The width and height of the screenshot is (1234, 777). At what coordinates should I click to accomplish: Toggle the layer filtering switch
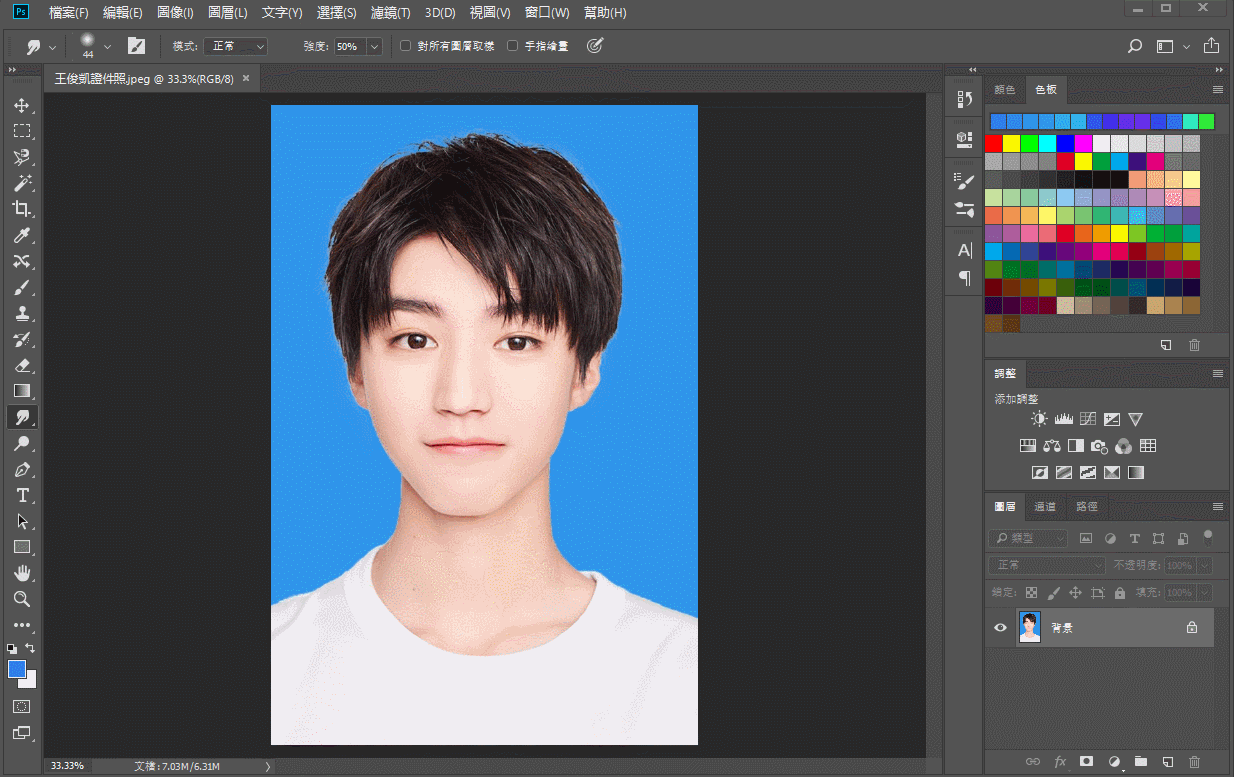pos(1208,536)
